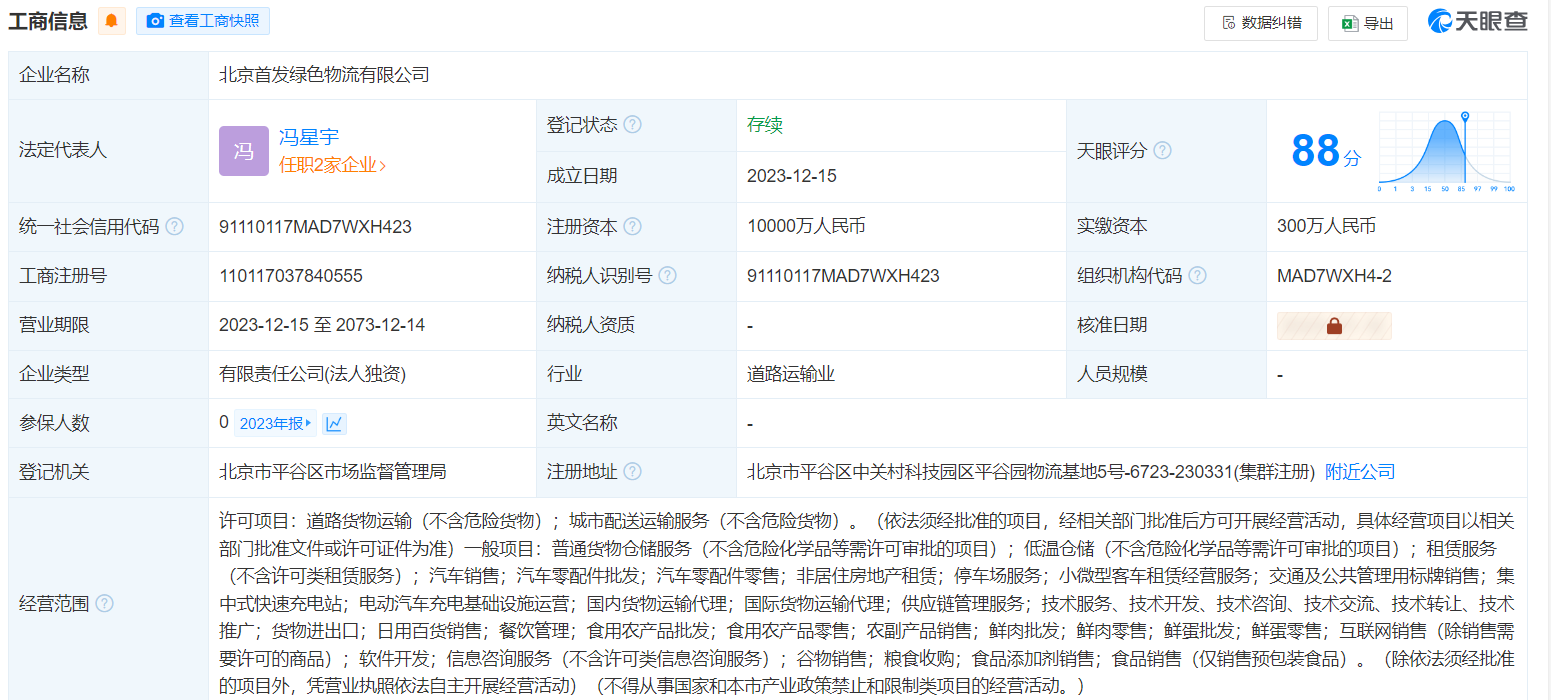Click the help icon beside 注册资本
The width and height of the screenshot is (1551, 700).
click(633, 227)
